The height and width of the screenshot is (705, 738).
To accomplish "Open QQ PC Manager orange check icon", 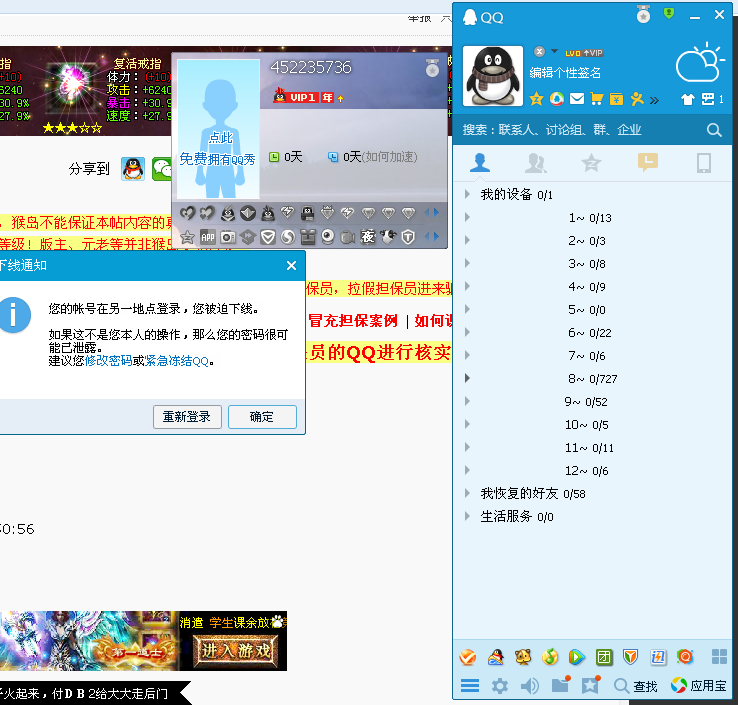I will pyautogui.click(x=468, y=657).
